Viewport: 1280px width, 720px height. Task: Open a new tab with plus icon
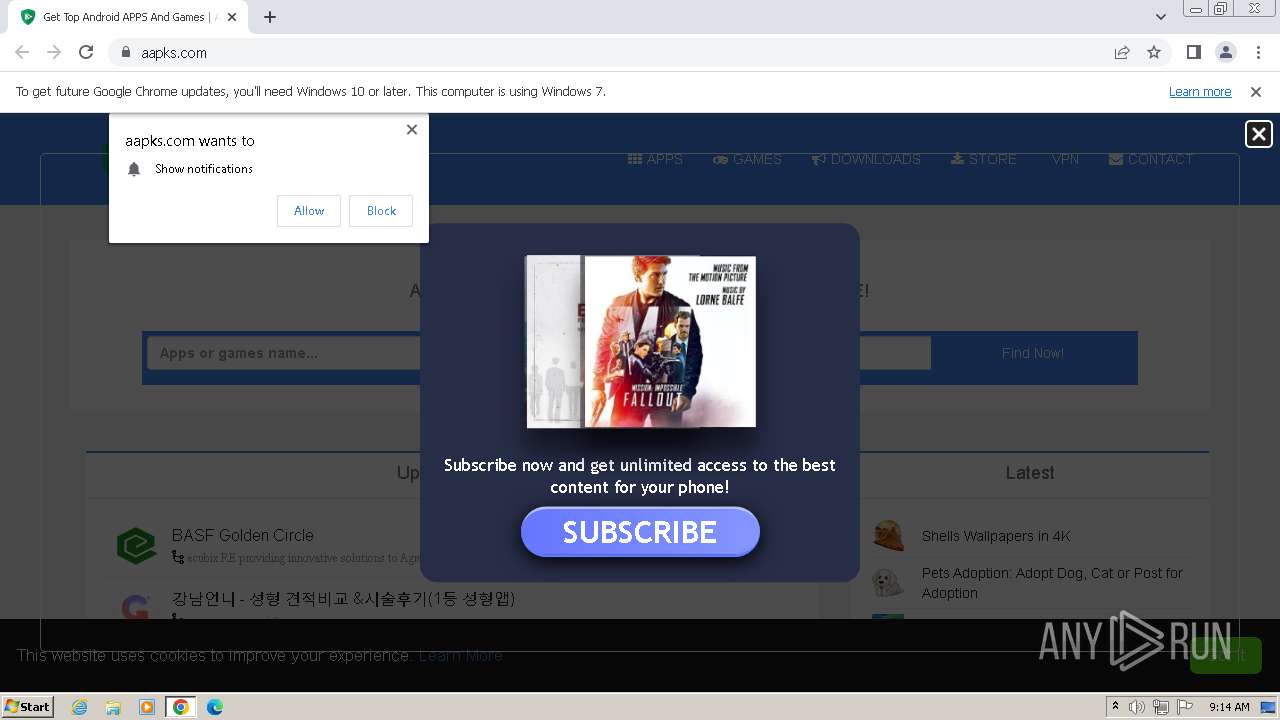click(x=270, y=17)
